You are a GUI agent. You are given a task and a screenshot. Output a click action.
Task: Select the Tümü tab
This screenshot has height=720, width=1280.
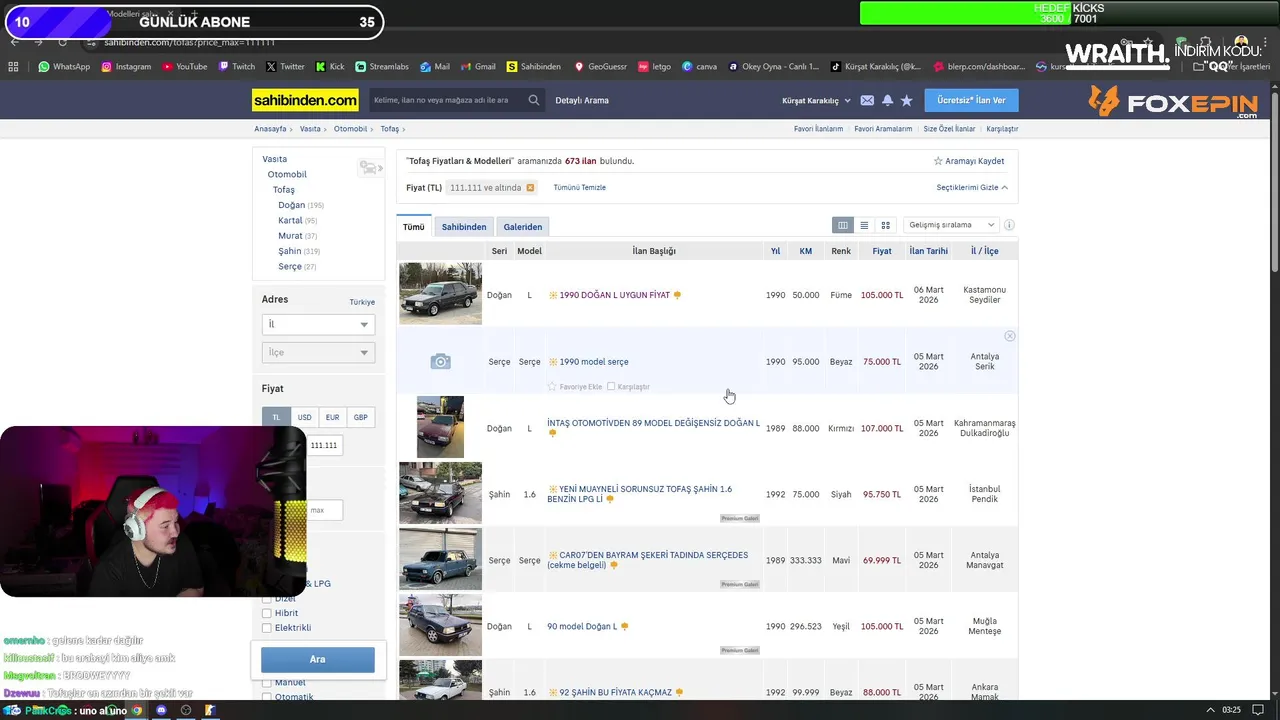[414, 227]
